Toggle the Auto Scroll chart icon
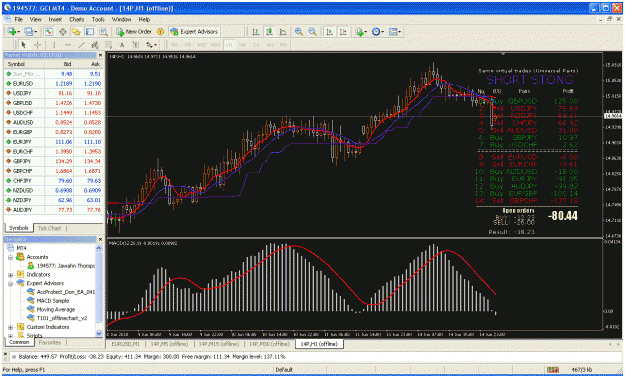This screenshot has width=625, height=376. pyautogui.click(x=329, y=31)
